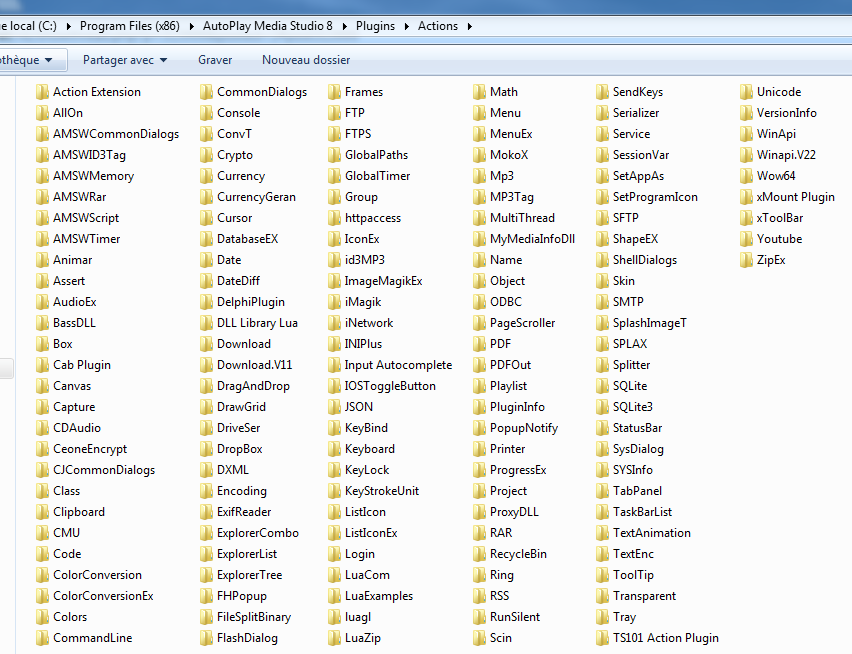Select the FTP folder icon
The height and width of the screenshot is (654, 852).
coord(335,113)
